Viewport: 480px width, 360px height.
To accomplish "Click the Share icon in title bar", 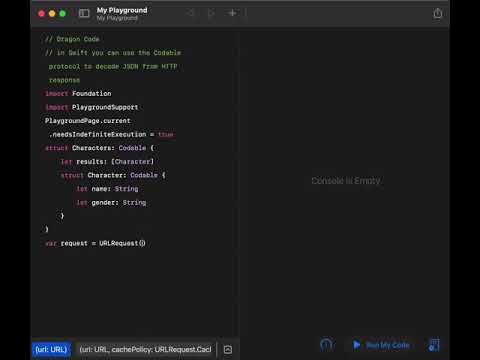I will [x=438, y=13].
